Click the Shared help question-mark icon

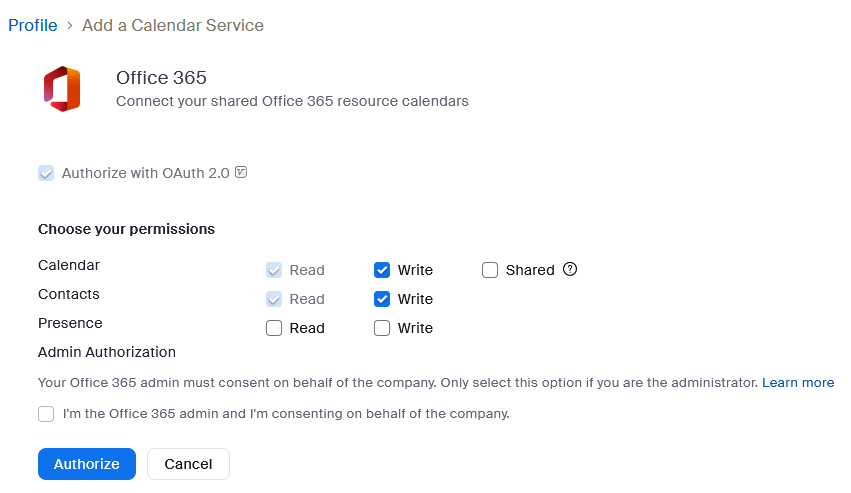[570, 269]
